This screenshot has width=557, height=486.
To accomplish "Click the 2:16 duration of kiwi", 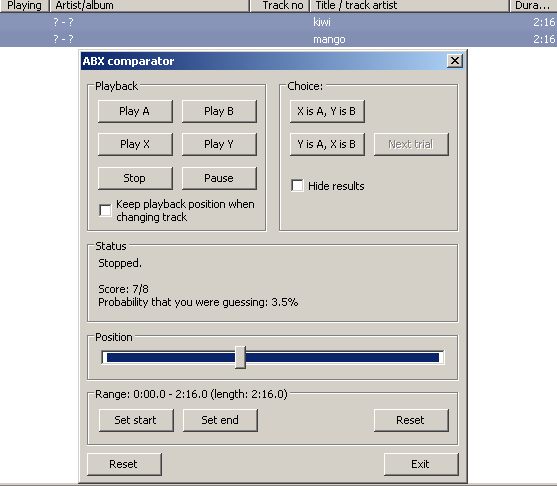I will [544, 22].
